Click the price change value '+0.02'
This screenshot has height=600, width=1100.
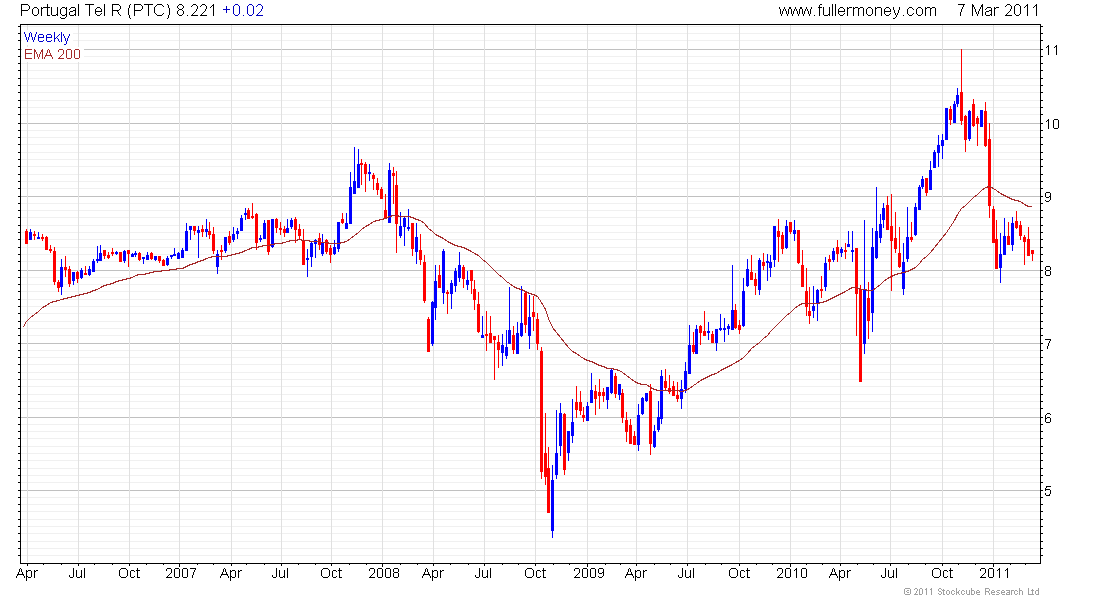tap(243, 11)
